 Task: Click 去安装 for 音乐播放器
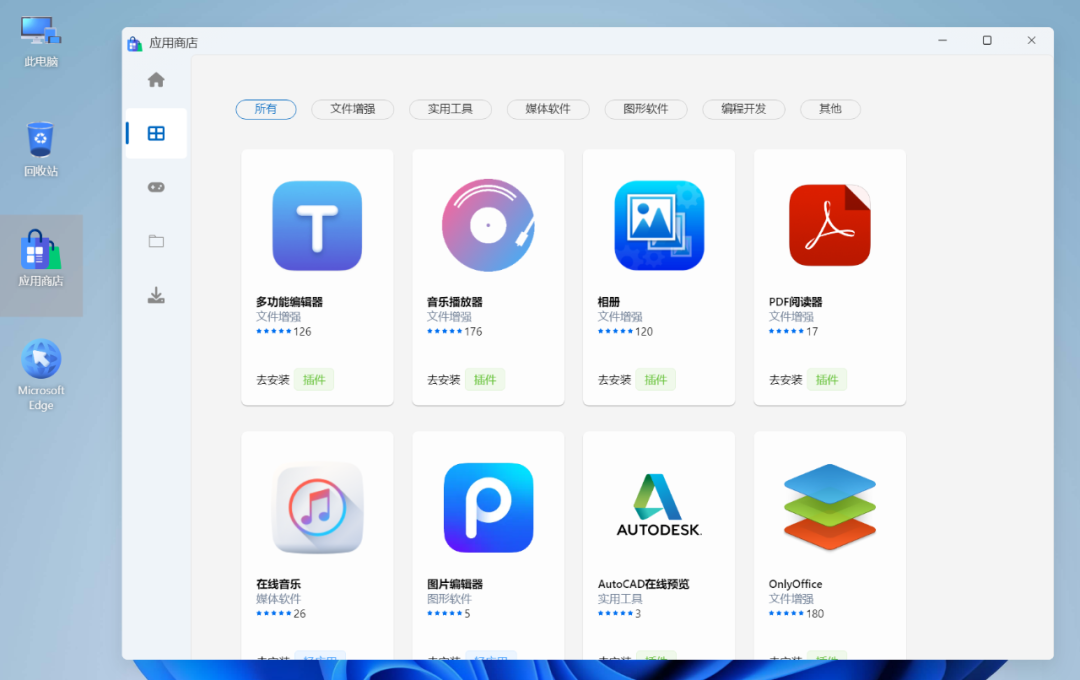(442, 379)
